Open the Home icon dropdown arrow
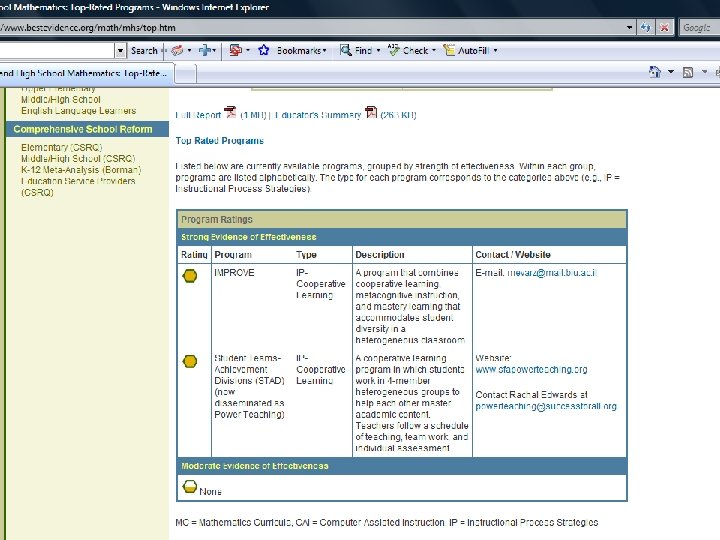This screenshot has width=720, height=540. pos(671,72)
